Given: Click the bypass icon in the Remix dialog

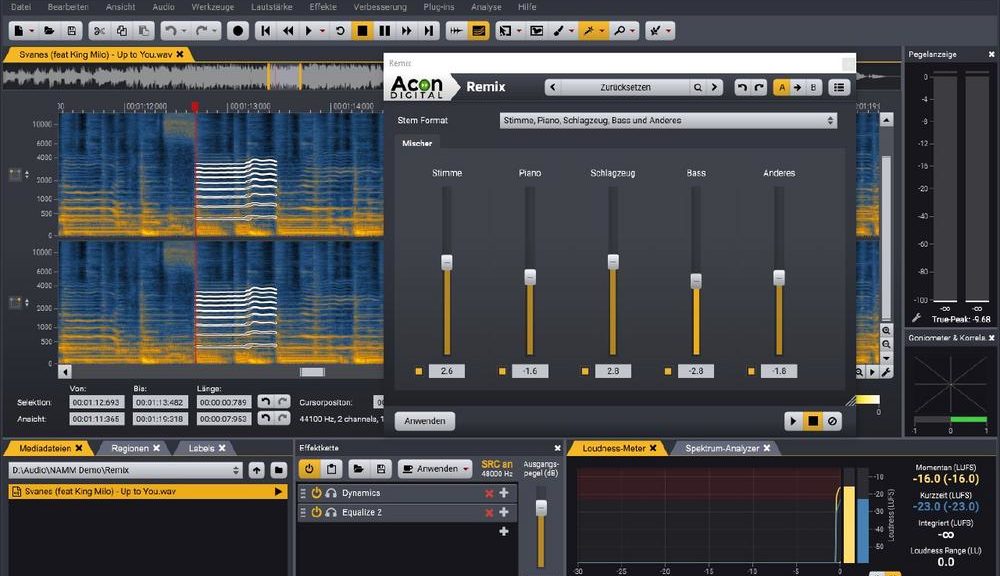Looking at the screenshot, I should (x=832, y=421).
